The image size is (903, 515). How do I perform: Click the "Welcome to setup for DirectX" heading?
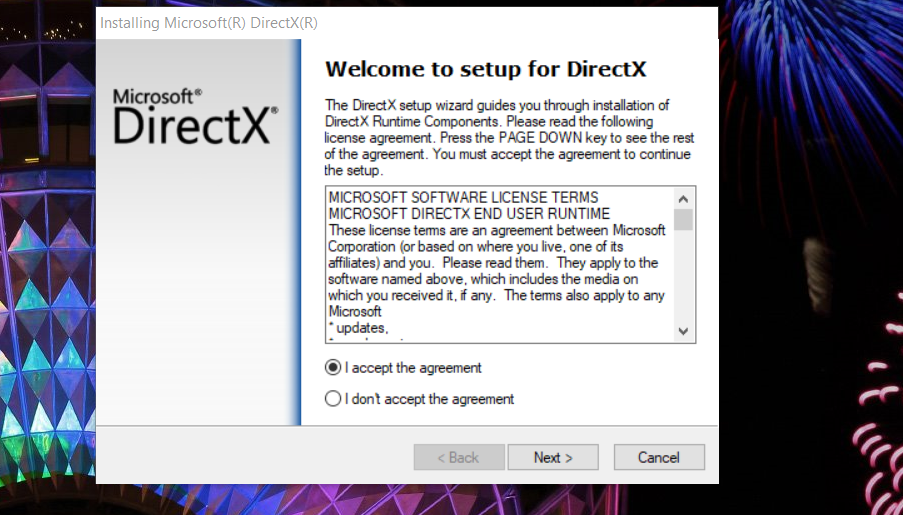(485, 69)
